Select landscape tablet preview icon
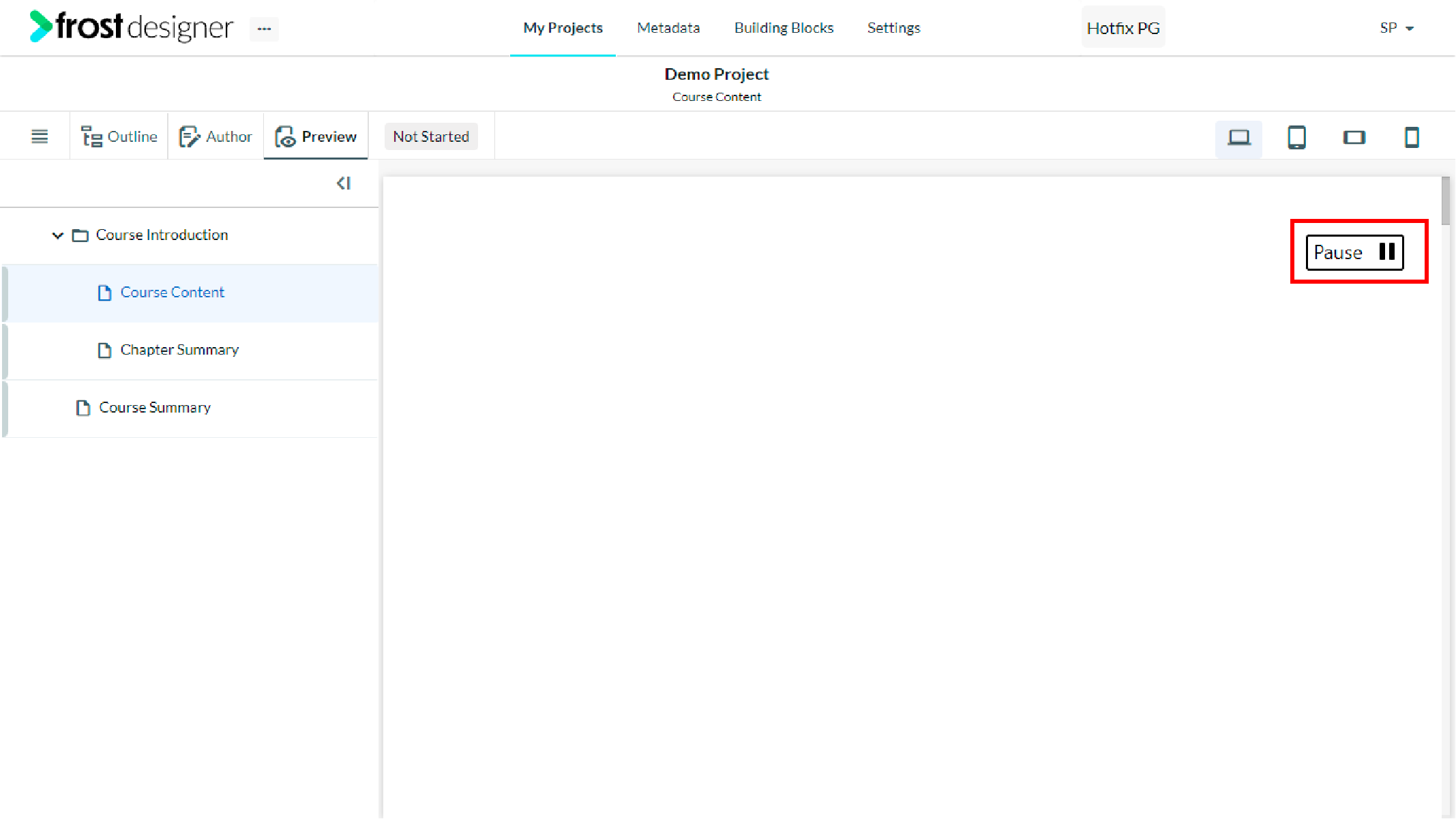Screen dimensions: 1456x819 point(1354,138)
